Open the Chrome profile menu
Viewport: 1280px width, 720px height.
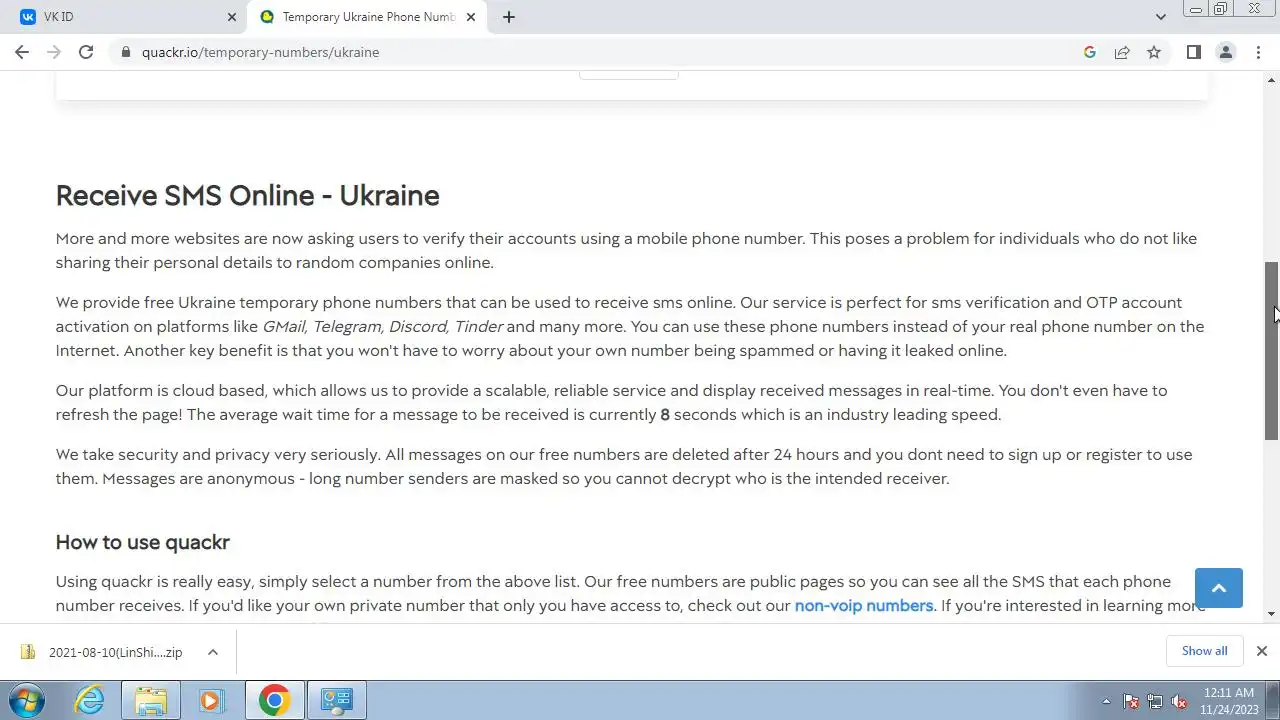pos(1226,52)
